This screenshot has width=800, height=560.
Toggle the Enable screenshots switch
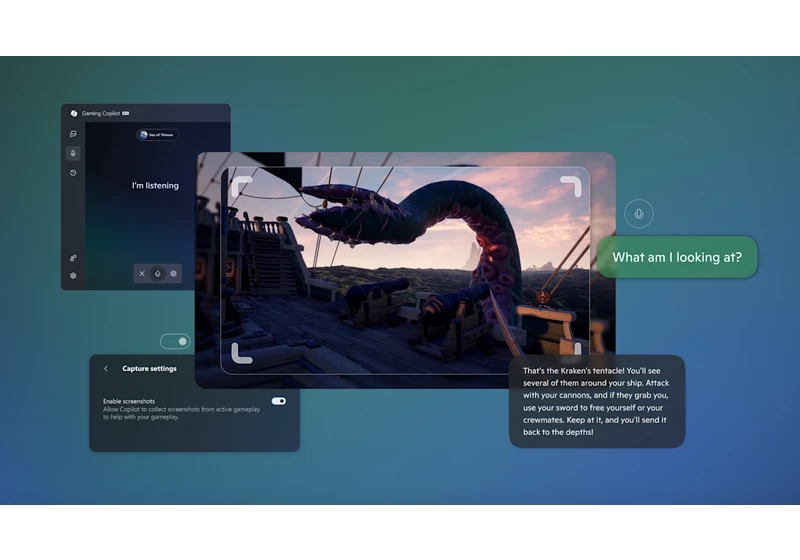point(279,401)
